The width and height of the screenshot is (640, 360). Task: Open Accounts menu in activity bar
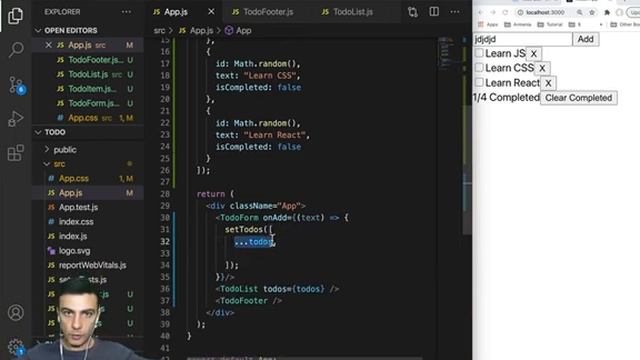pyautogui.click(x=16, y=313)
